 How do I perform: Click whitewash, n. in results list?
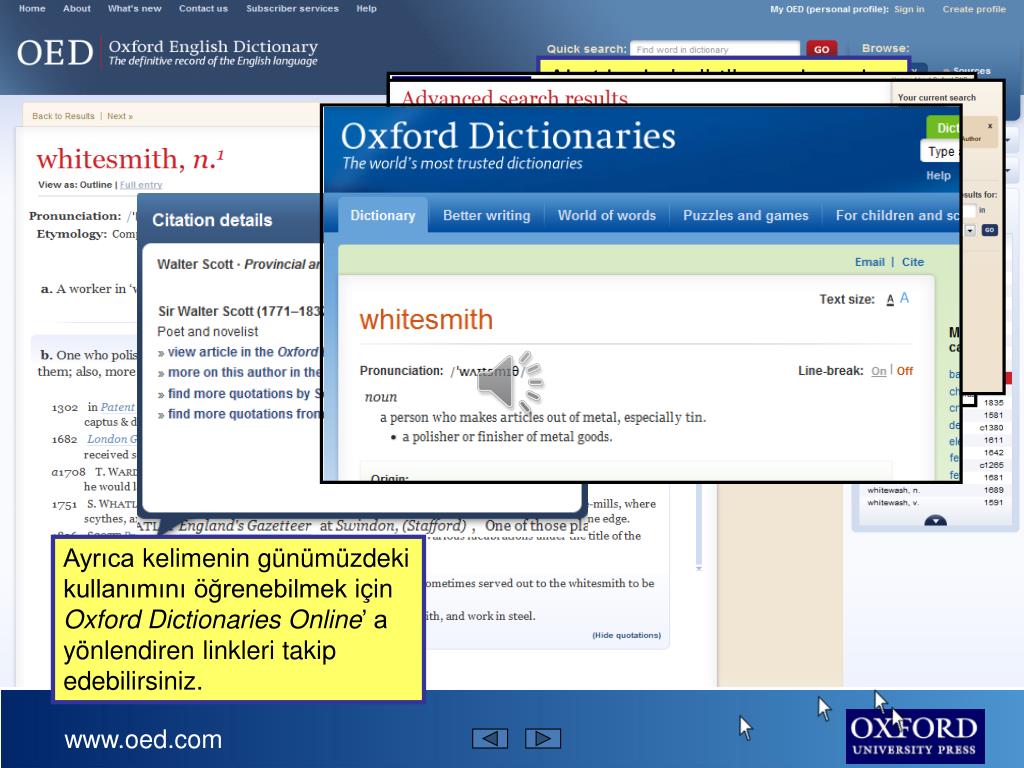[893, 490]
